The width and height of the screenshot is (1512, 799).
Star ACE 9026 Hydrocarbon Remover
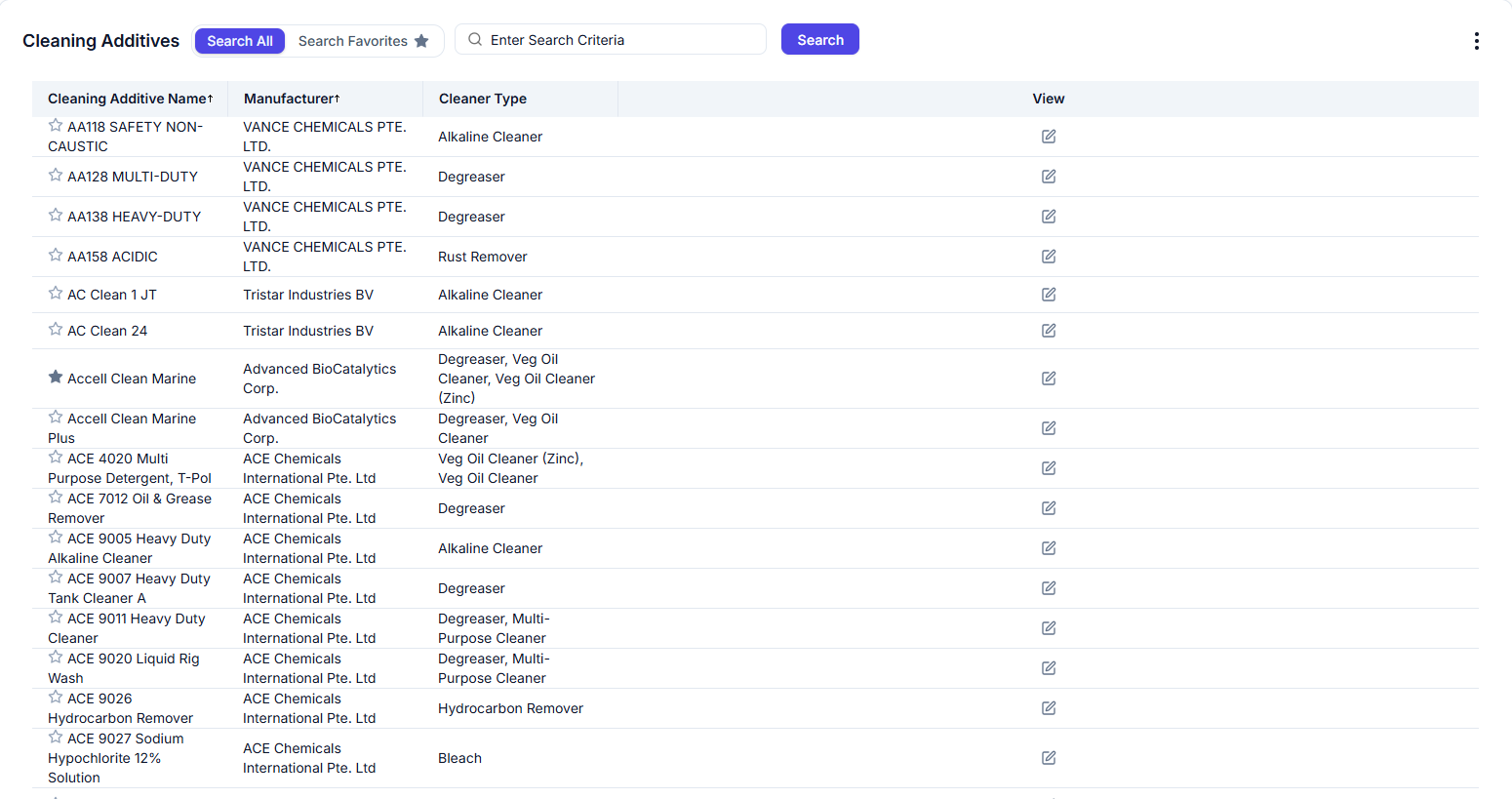tap(56, 698)
